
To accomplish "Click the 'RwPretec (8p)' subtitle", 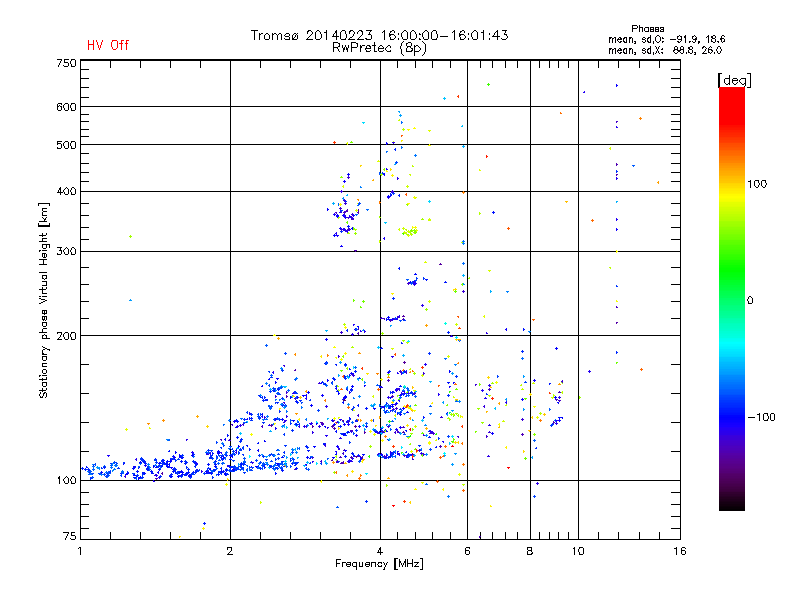I will pos(379,48).
